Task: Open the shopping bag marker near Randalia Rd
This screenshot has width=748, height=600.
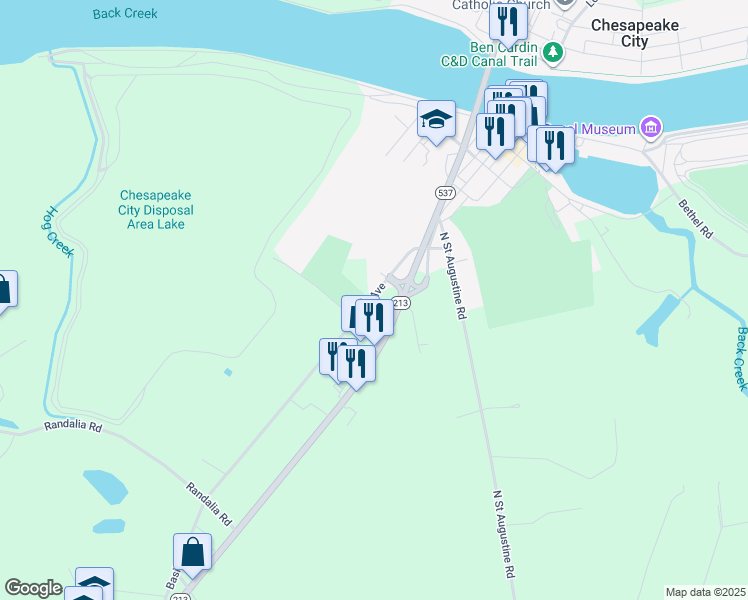Action: [x=192, y=553]
